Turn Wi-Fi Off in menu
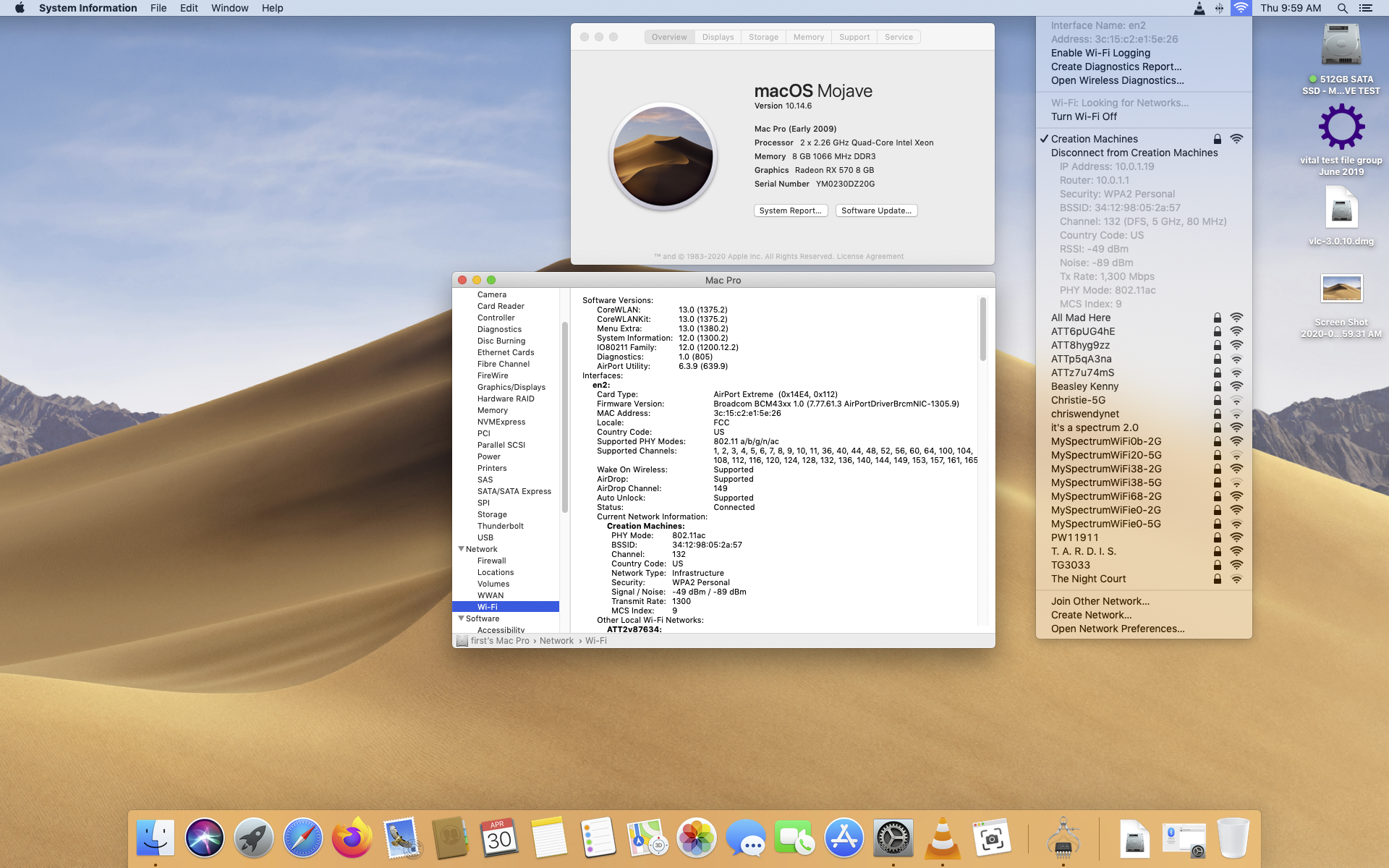This screenshot has width=1389, height=868. [x=1084, y=116]
